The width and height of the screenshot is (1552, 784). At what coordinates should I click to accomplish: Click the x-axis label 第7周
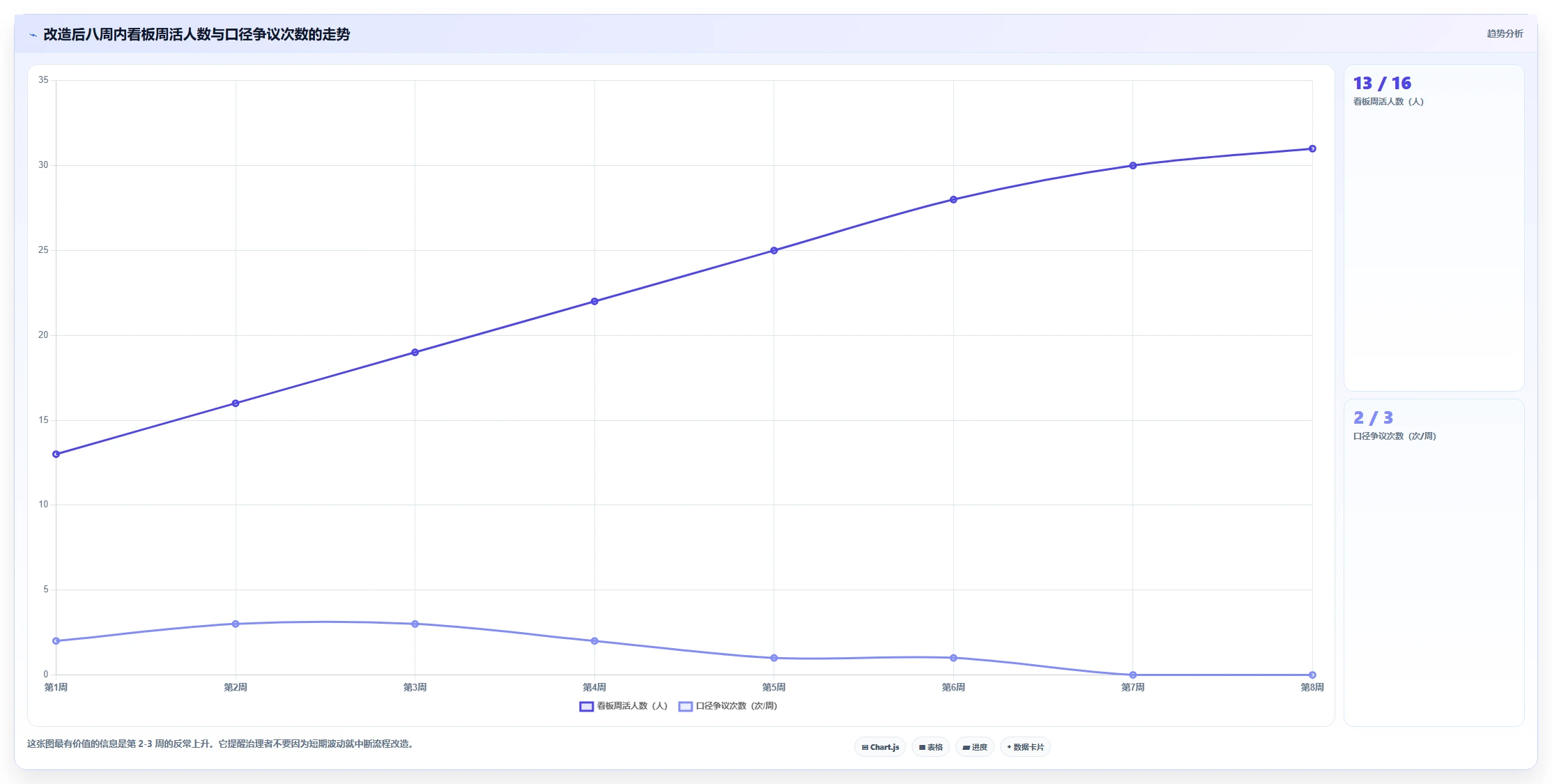[x=1133, y=688]
